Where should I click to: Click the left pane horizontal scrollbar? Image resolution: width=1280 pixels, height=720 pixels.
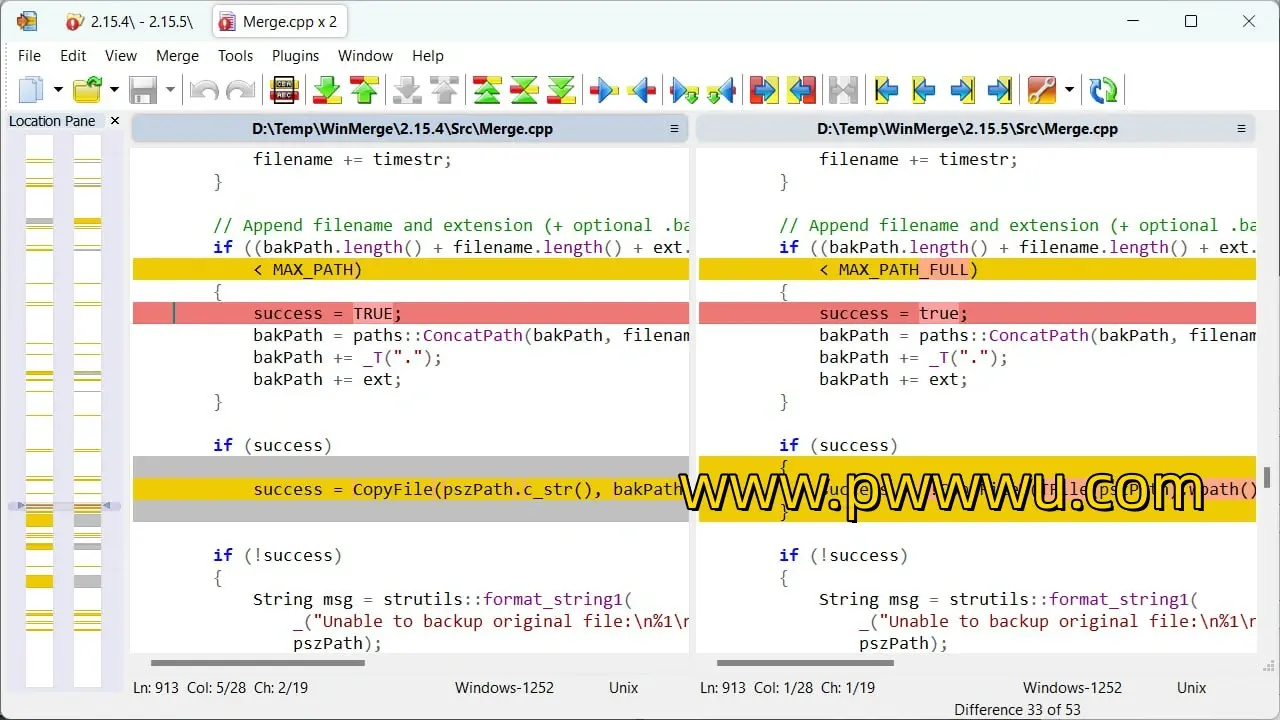[257, 662]
